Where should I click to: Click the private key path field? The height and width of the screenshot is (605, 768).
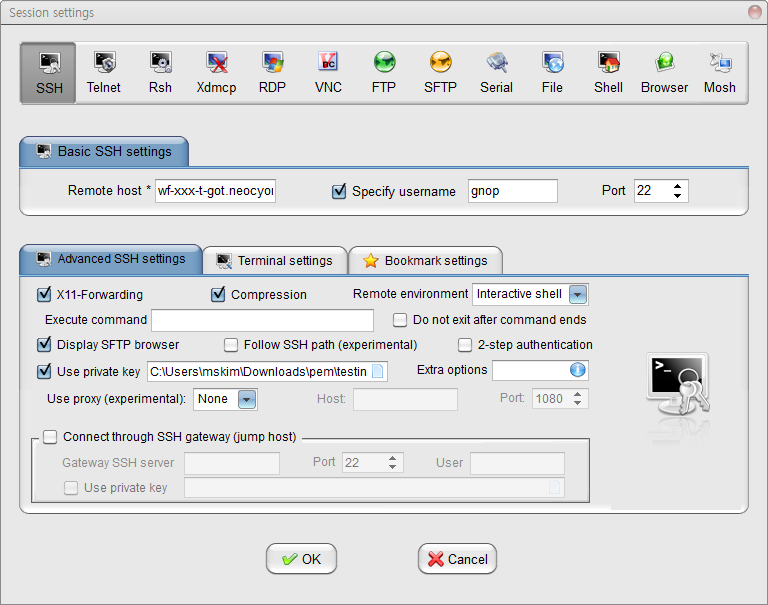point(267,371)
